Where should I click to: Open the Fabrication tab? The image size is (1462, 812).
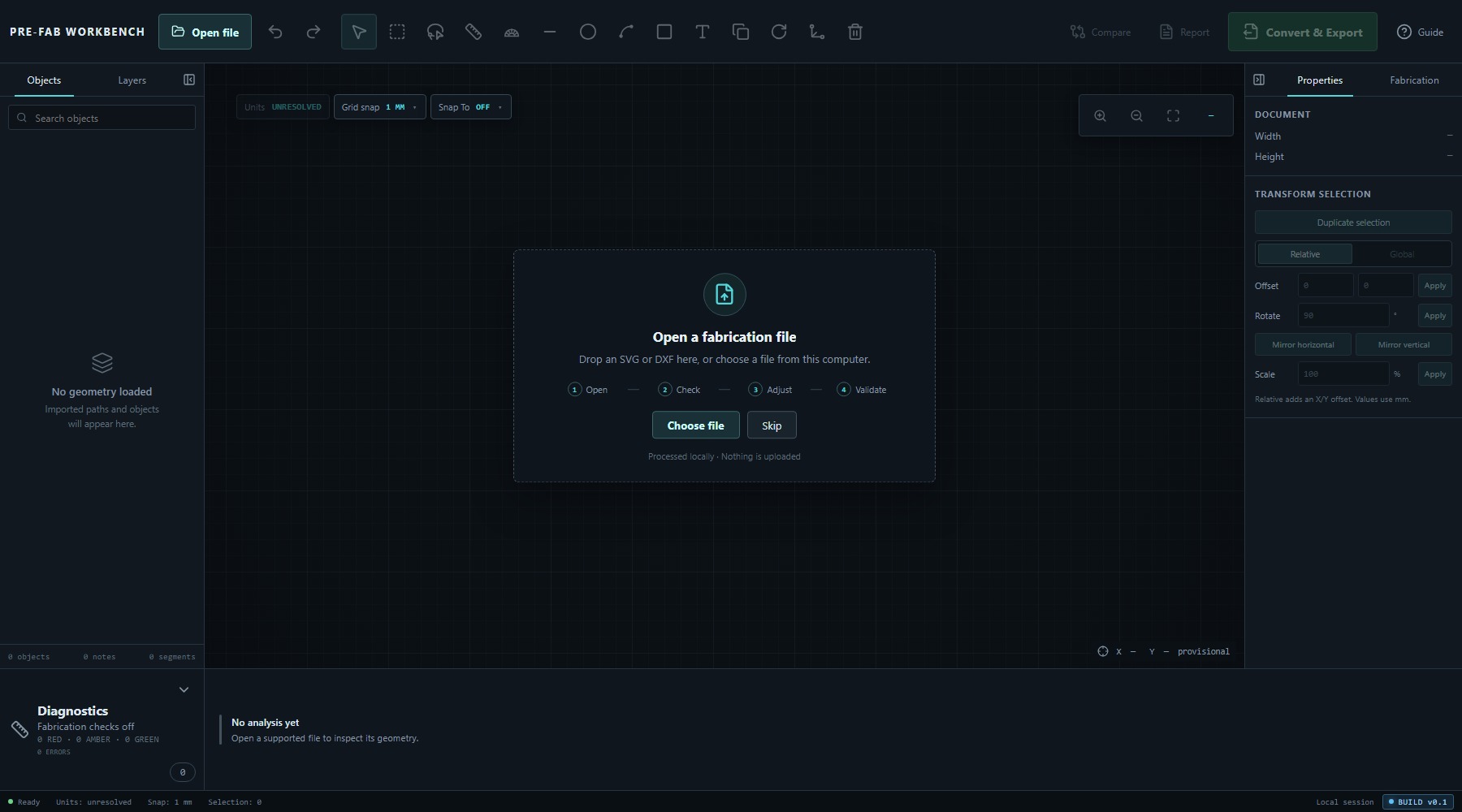1414,80
